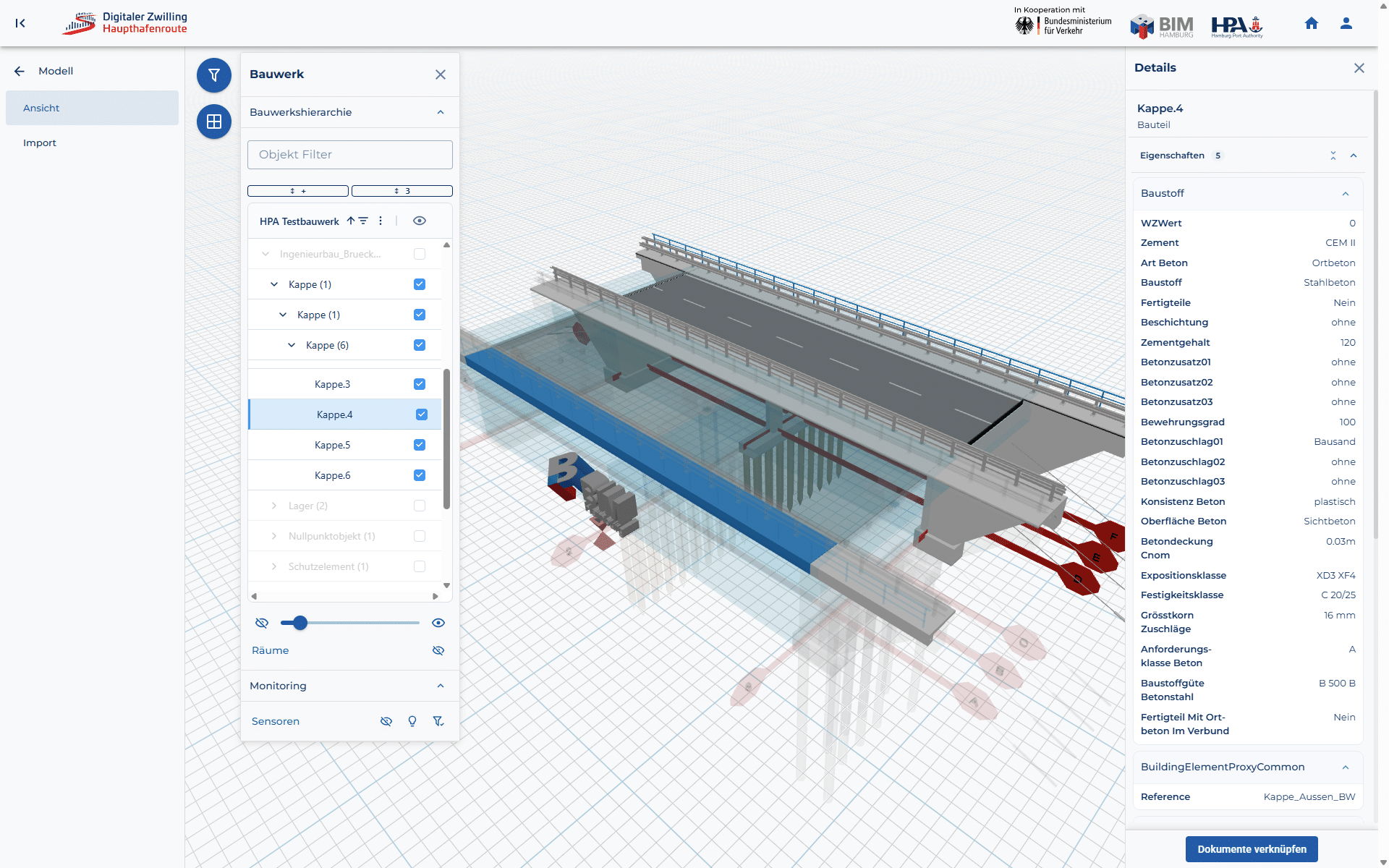This screenshot has height=868, width=1389.
Task: Click the HPA Hamburg Port Authority logo
Action: click(x=1237, y=27)
